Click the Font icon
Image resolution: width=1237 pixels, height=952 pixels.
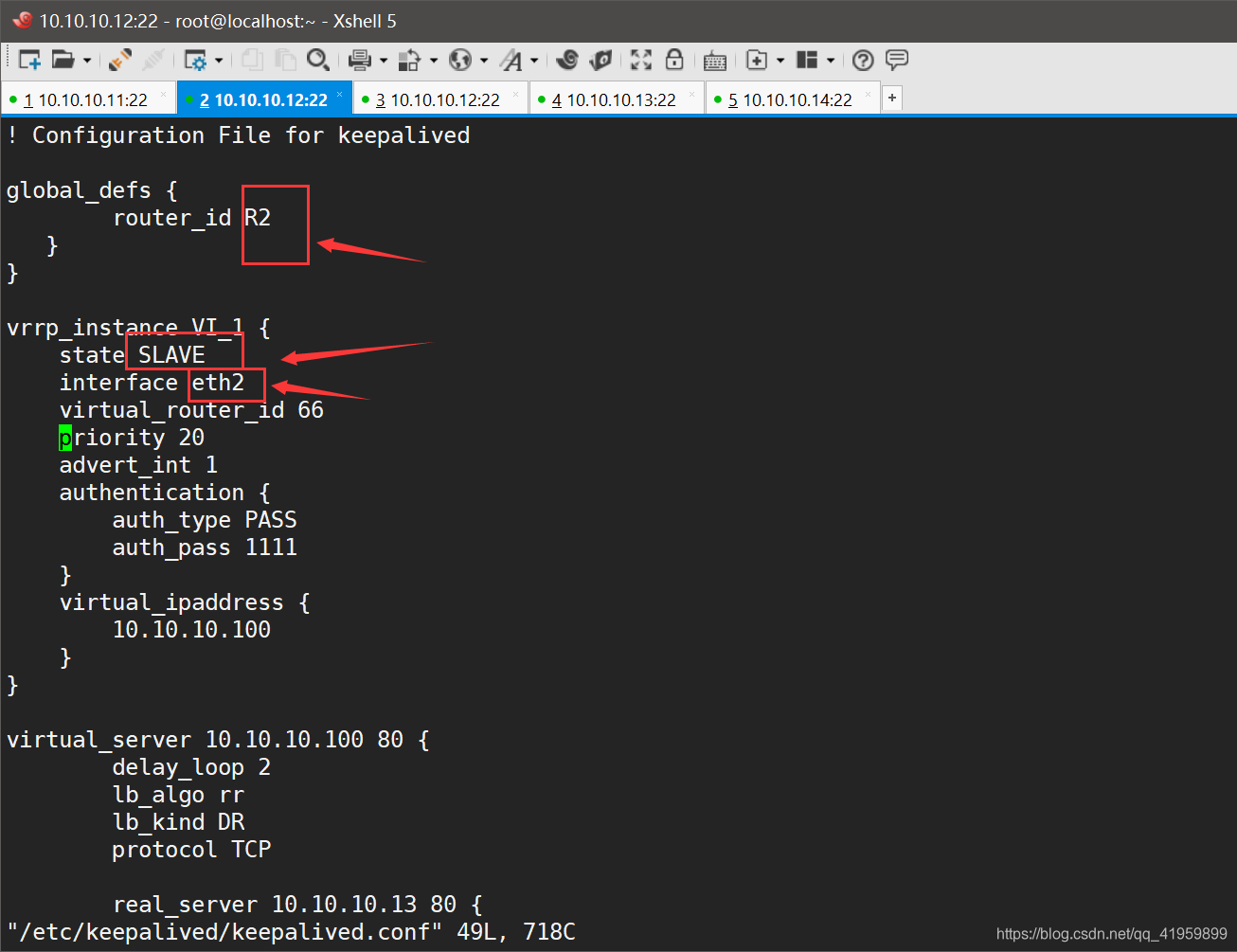511,60
